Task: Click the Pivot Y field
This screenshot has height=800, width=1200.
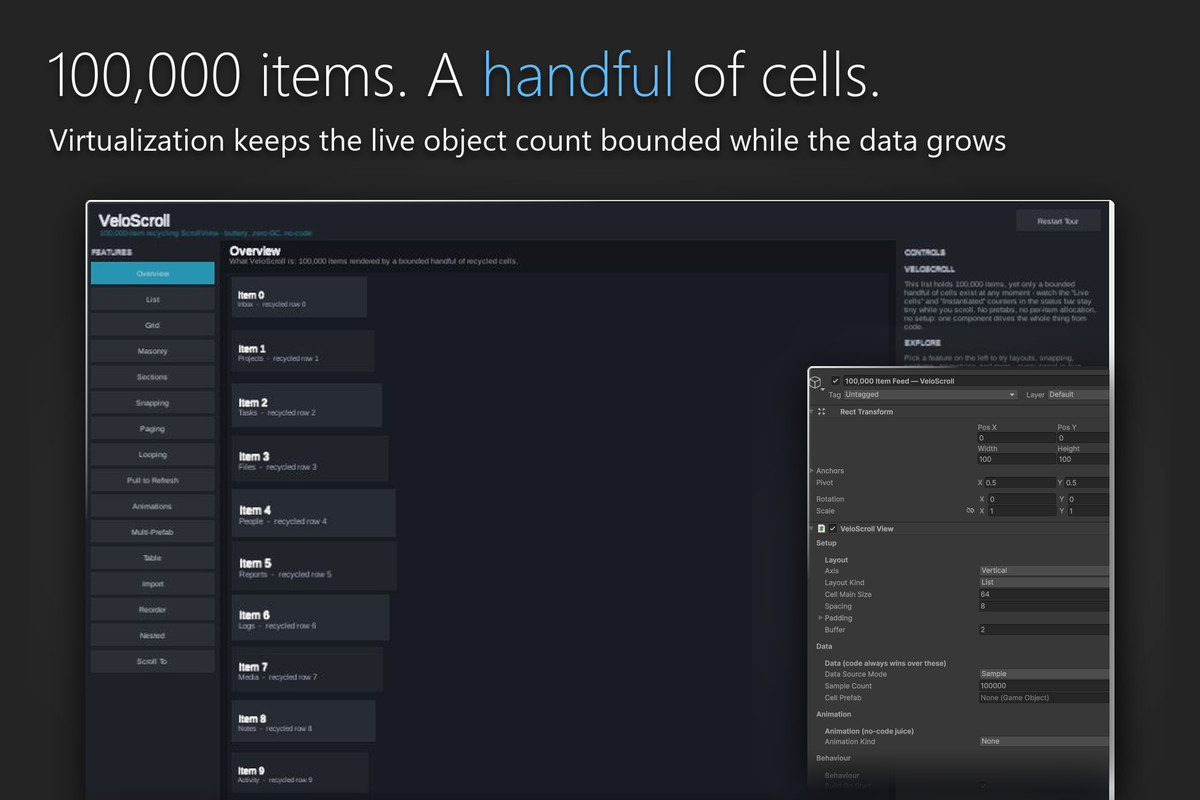Action: [1088, 483]
